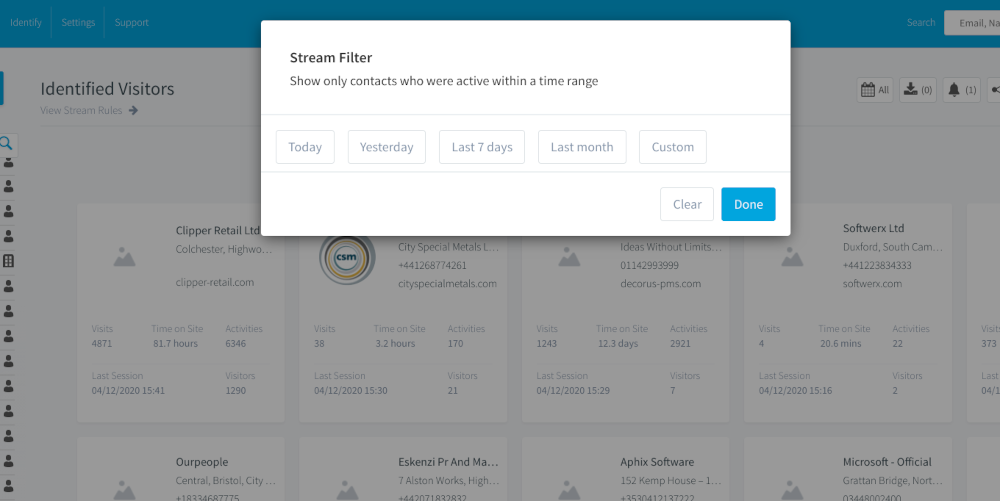
Task: Click the phone number 01142993999
Action: click(x=649, y=265)
